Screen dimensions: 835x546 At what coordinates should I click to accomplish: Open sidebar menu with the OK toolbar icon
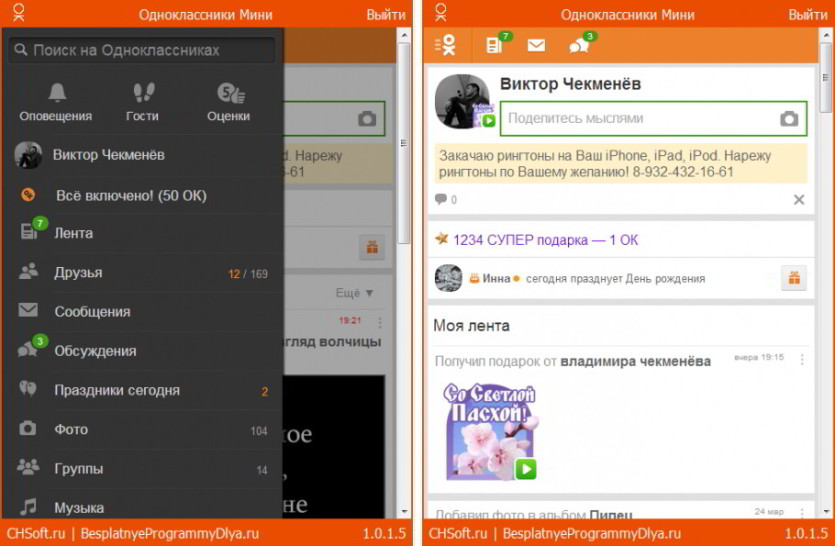pyautogui.click(x=446, y=46)
